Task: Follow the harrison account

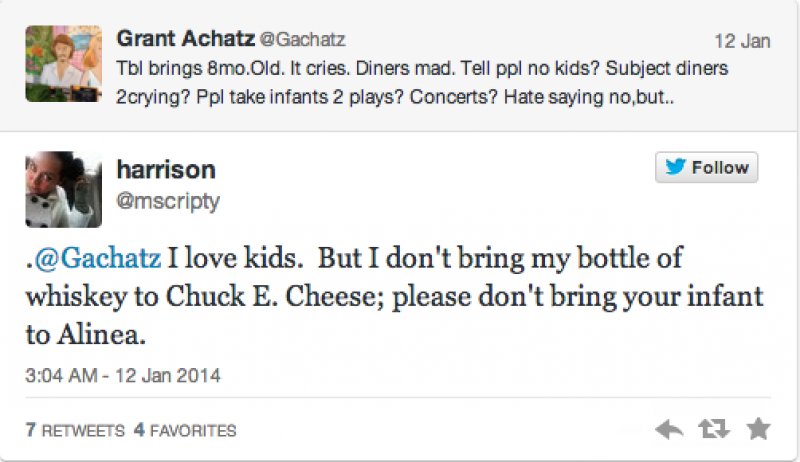Action: pos(707,168)
